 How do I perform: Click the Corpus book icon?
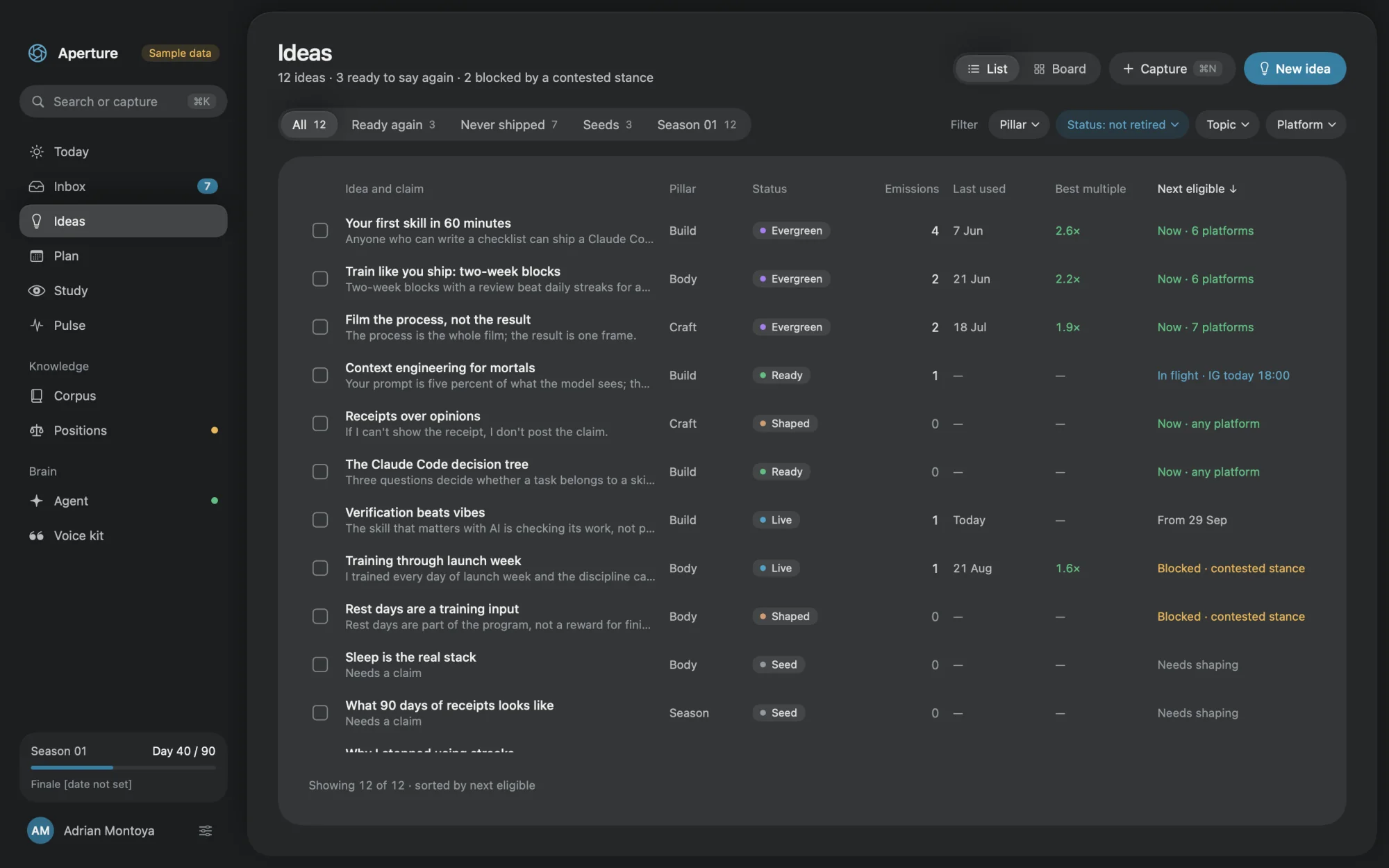(37, 395)
